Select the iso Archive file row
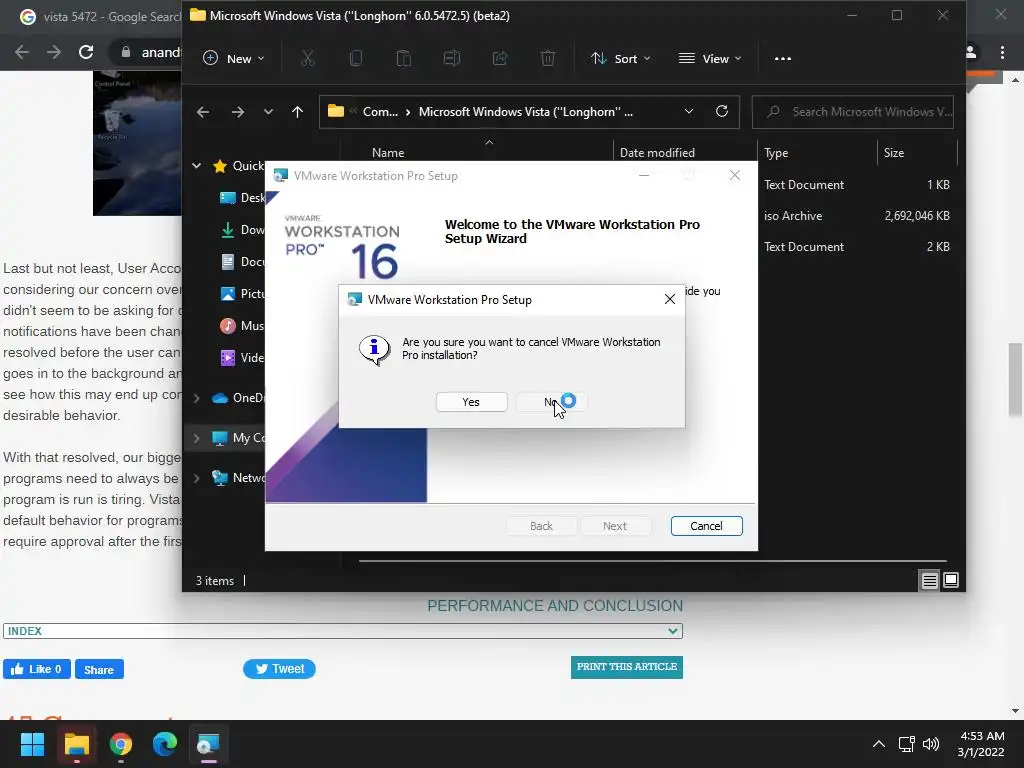 coord(857,216)
